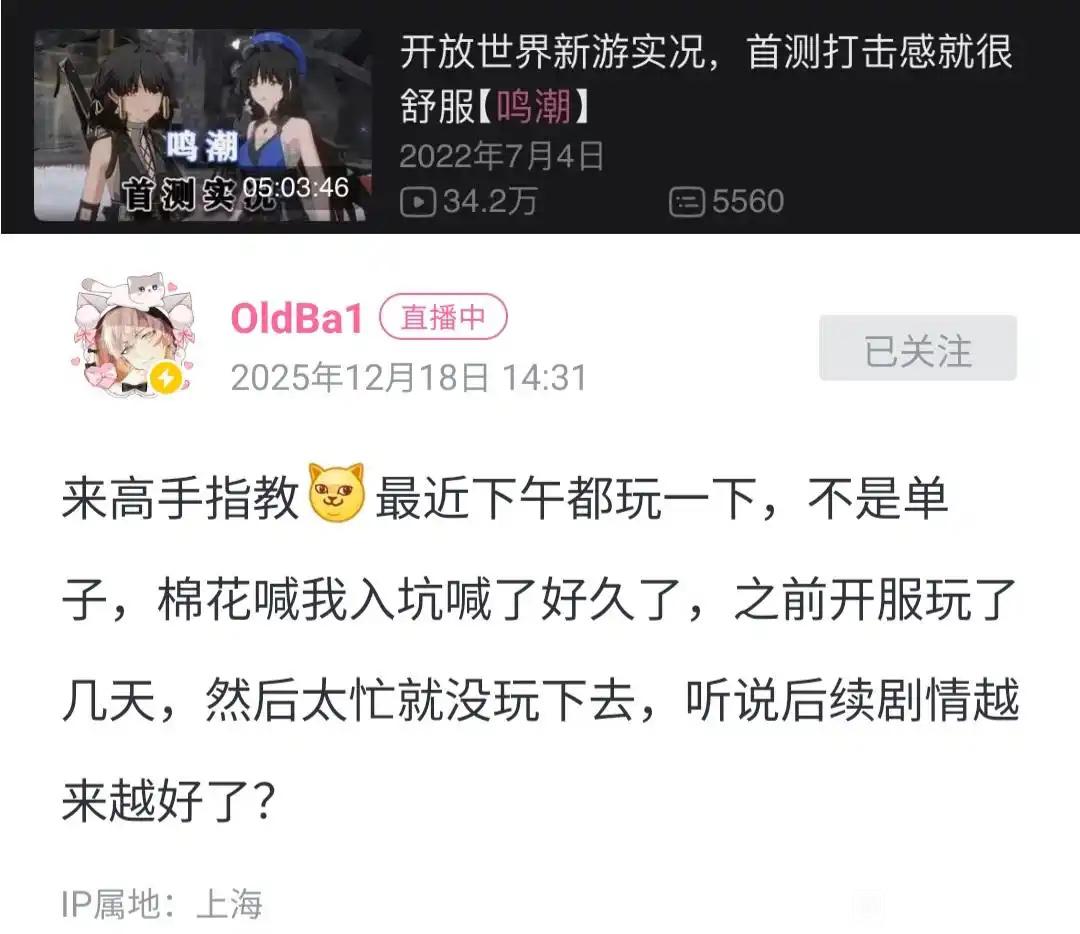This screenshot has height=934, width=1080.
Task: Click post text starting 来高手指教
Action: [540, 649]
